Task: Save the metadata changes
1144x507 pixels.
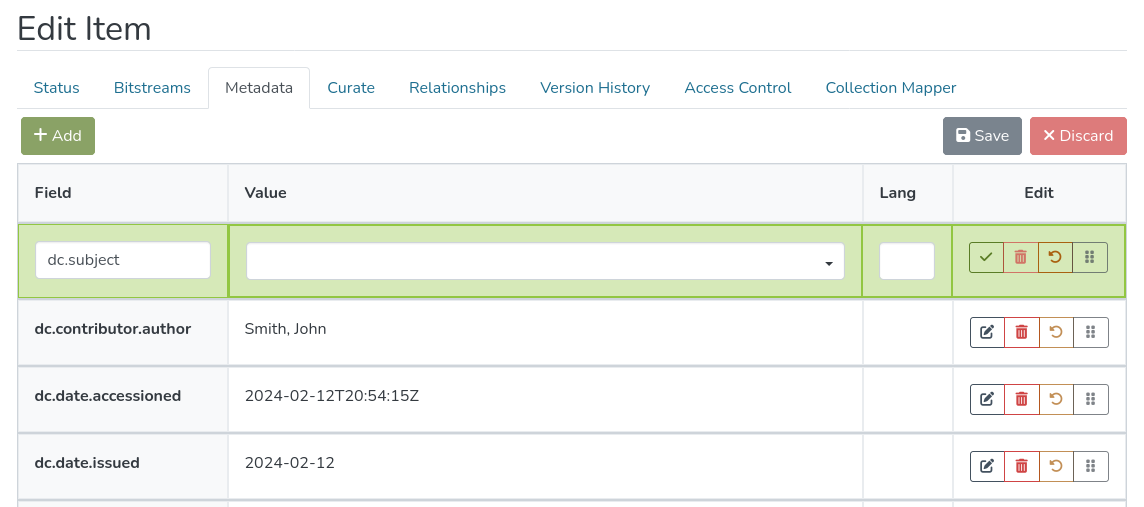Action: tap(982, 136)
